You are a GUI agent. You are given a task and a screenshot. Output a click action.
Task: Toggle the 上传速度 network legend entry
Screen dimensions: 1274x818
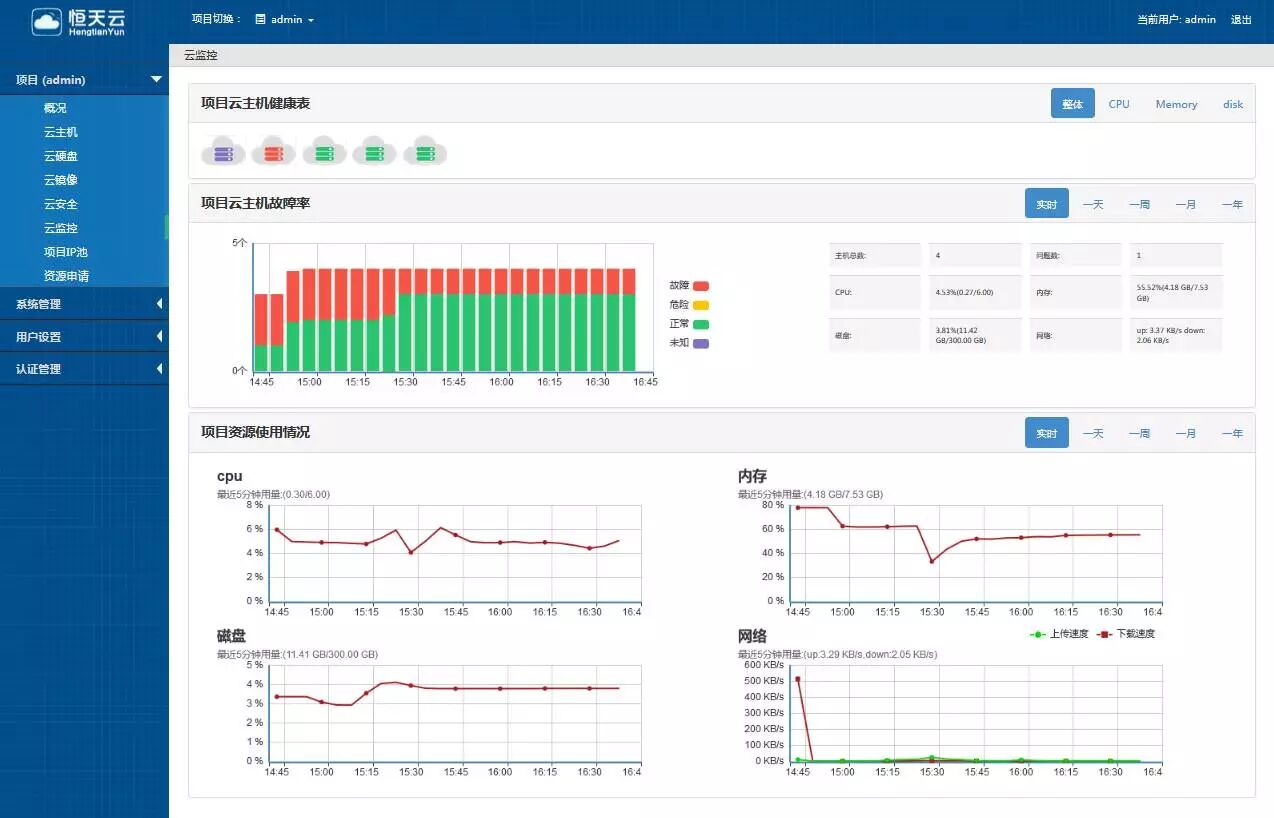[x=1059, y=634]
